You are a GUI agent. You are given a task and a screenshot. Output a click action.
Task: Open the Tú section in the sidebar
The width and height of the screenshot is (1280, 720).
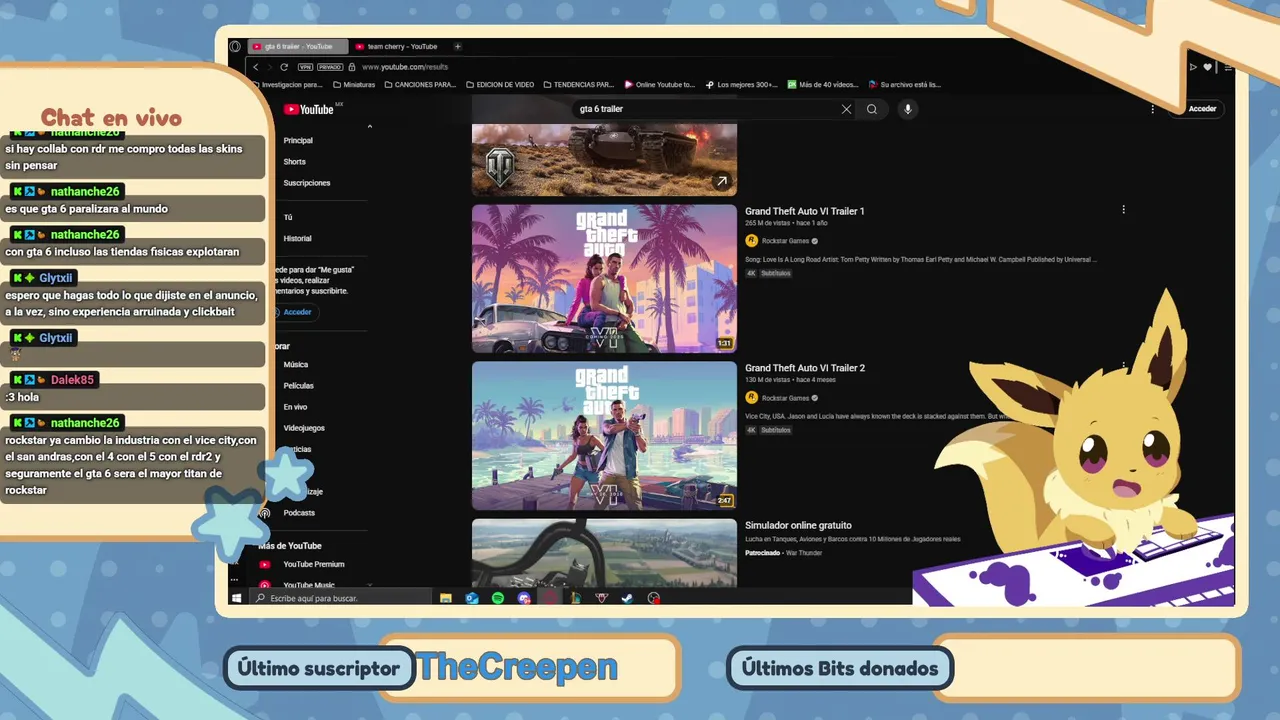click(x=288, y=218)
